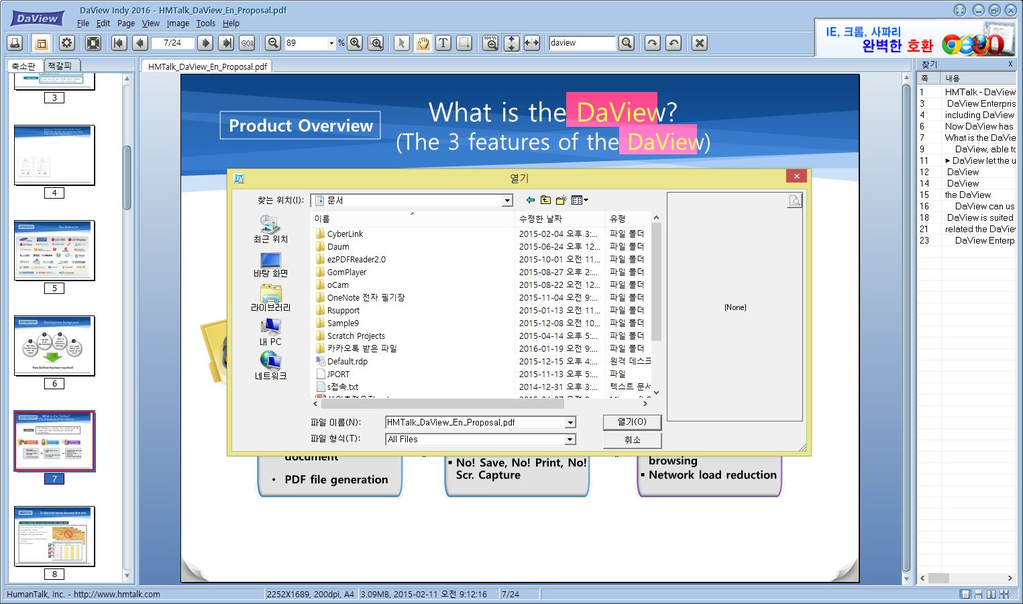This screenshot has height=604, width=1023.
Task: Click the preview toggle icon in dialog preview pane
Action: click(x=794, y=201)
